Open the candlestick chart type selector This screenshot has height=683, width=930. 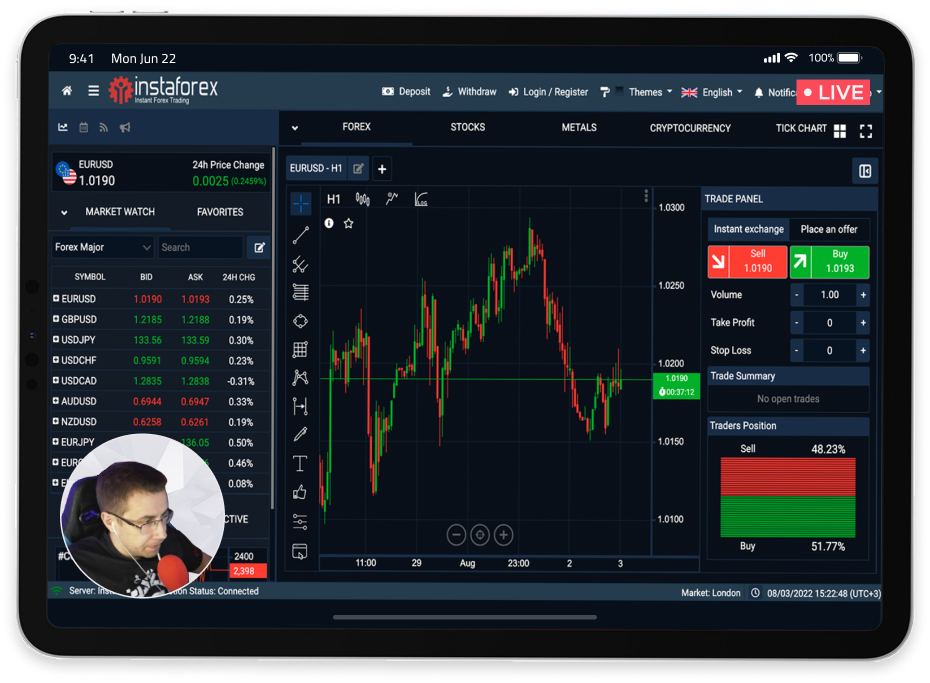[363, 199]
